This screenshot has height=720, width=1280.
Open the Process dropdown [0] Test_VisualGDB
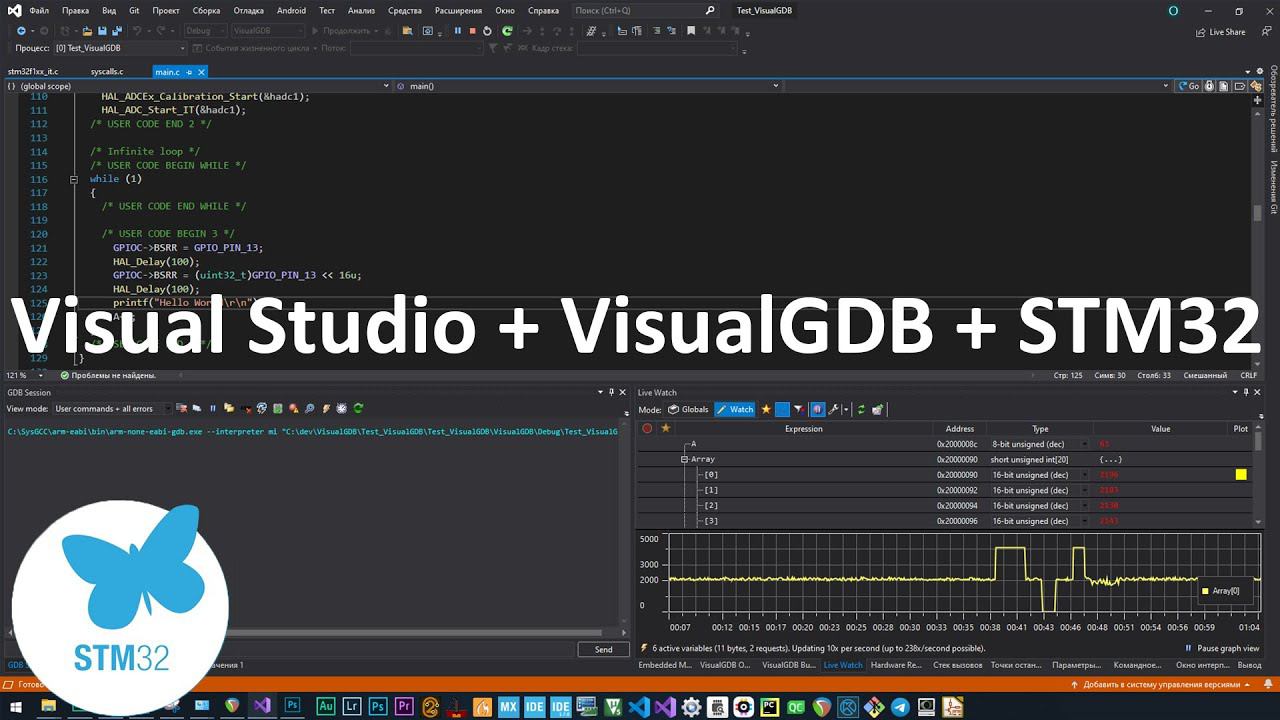point(120,48)
